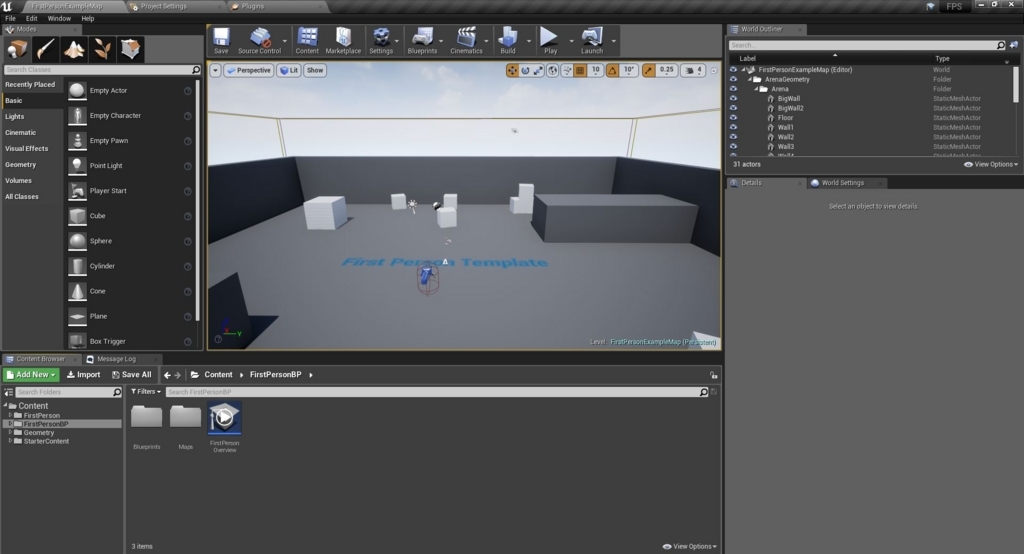Open the Content toolbar icon
Screen dimensions: 1024x554
coord(307,41)
